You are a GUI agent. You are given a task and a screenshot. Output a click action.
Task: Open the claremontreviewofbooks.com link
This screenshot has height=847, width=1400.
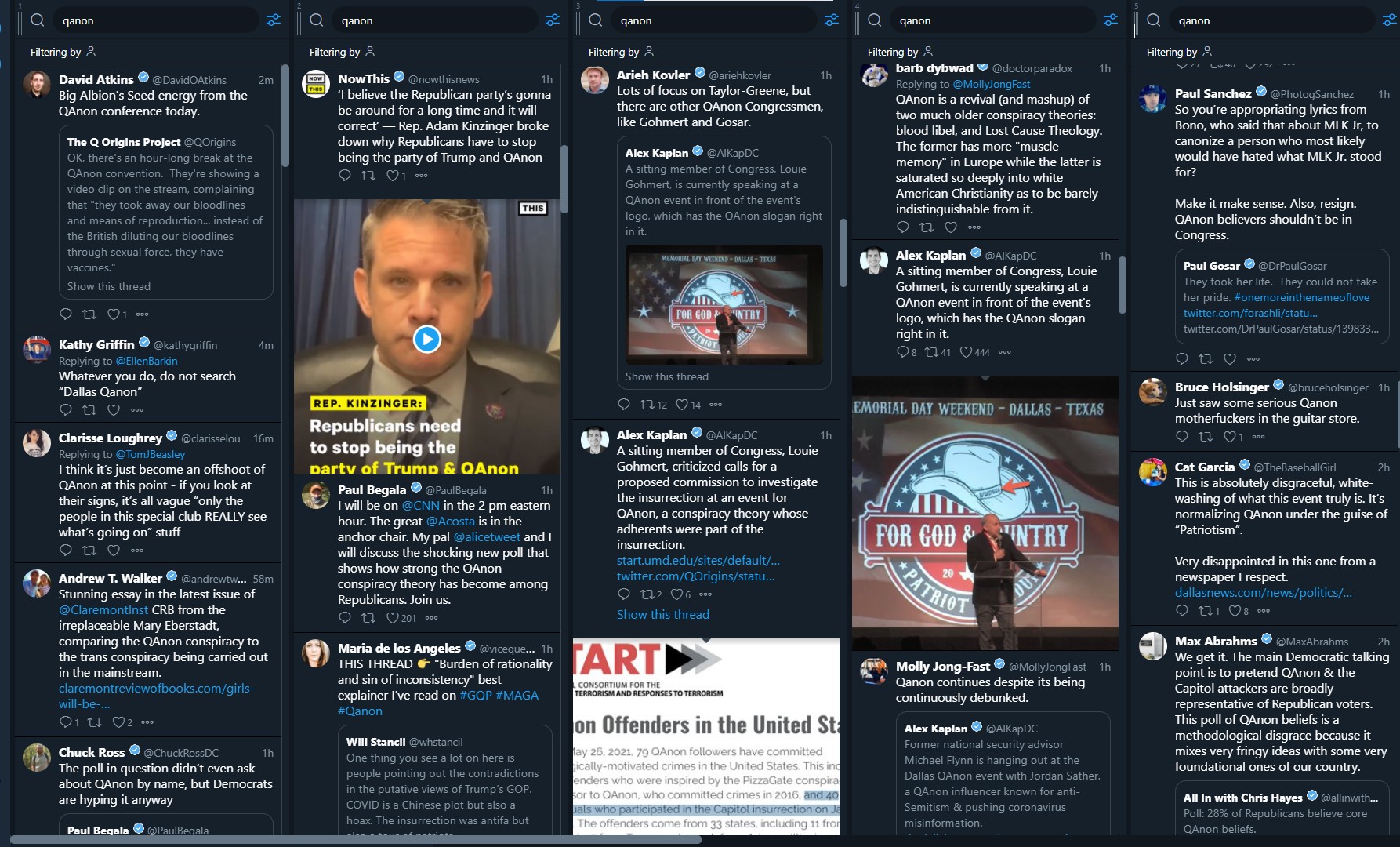click(x=156, y=696)
